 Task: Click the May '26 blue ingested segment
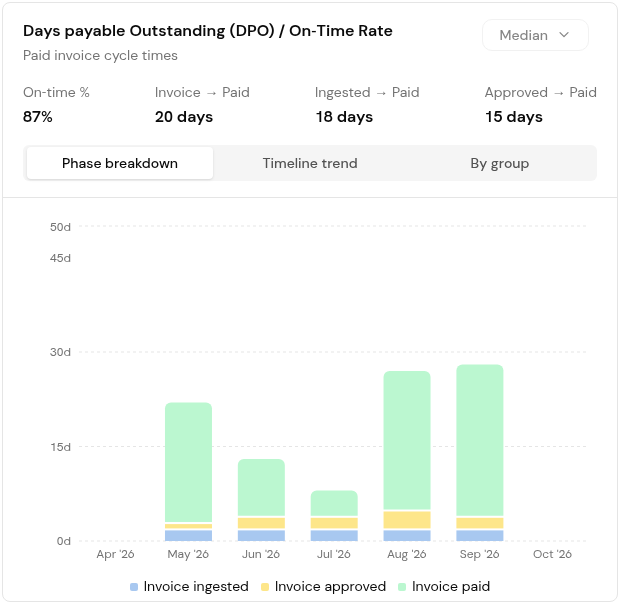point(188,536)
